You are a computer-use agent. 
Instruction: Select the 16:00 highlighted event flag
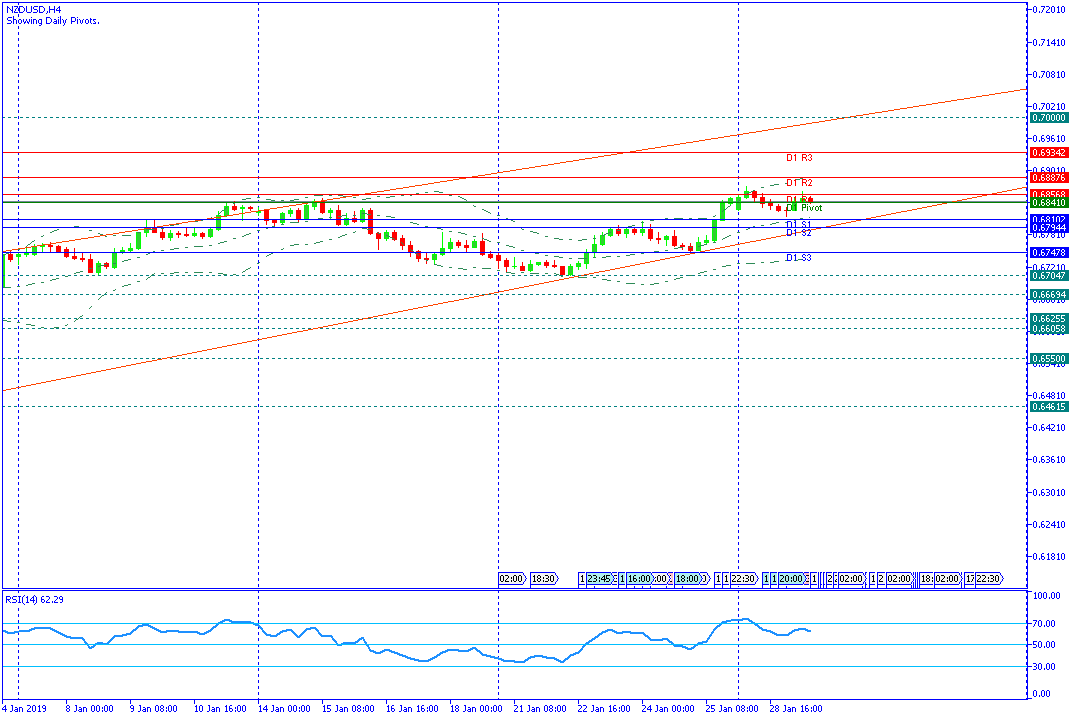(x=638, y=579)
